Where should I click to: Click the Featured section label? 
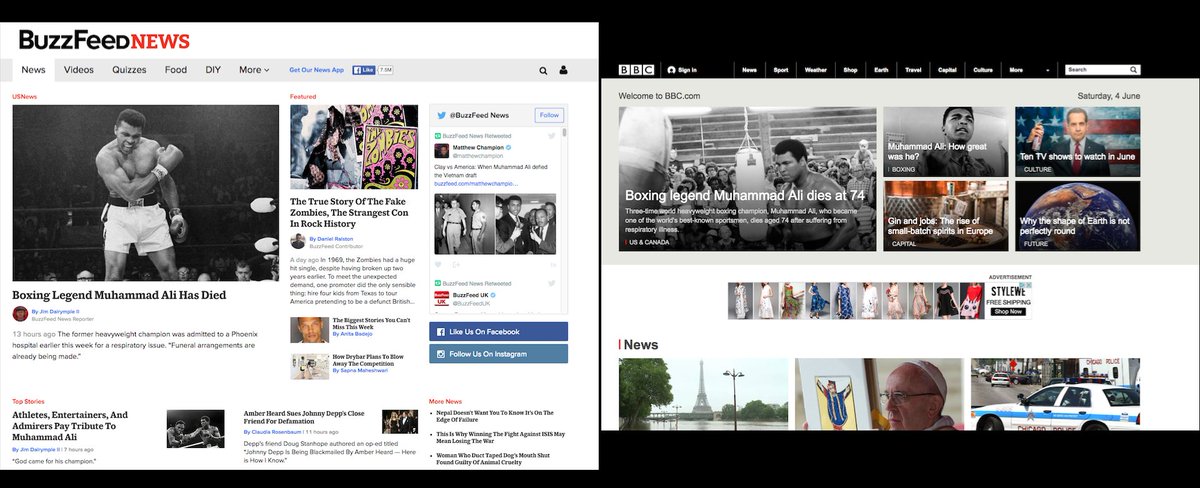coord(303,97)
